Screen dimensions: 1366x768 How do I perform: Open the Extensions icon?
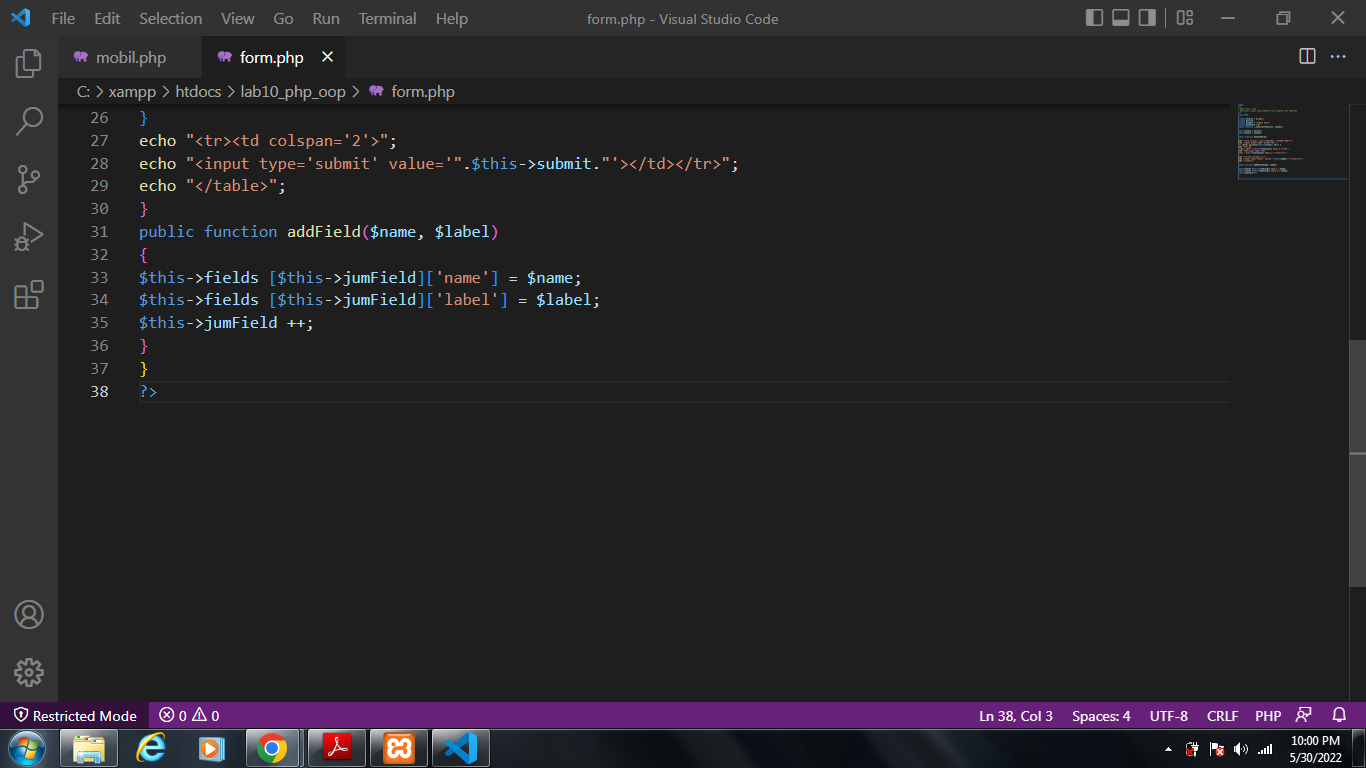[27, 294]
